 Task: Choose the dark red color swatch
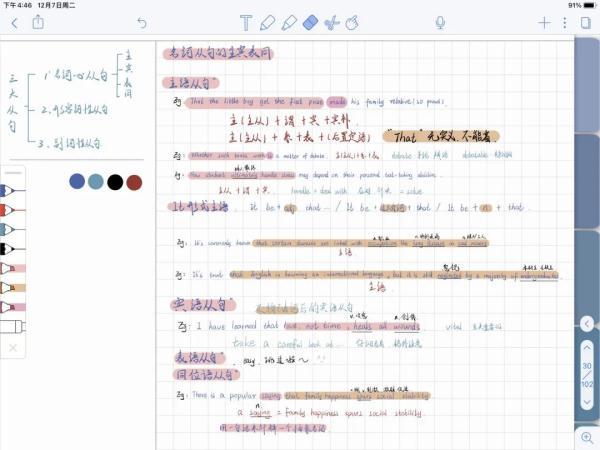click(134, 183)
